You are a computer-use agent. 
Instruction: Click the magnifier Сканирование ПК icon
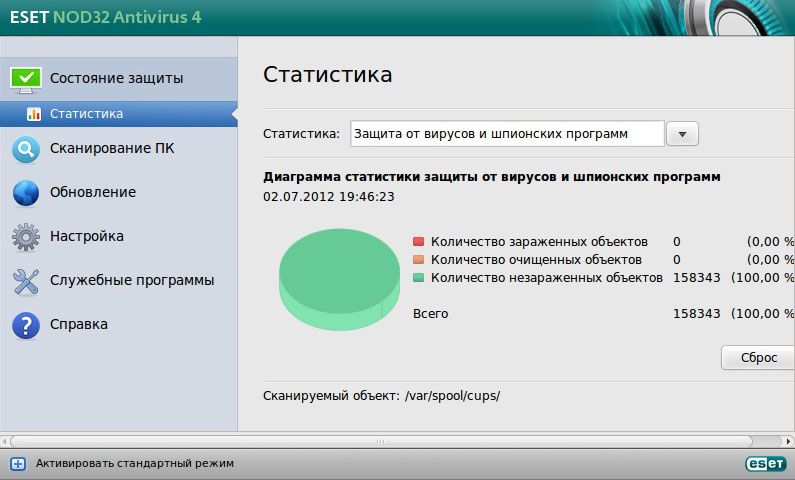pos(25,150)
